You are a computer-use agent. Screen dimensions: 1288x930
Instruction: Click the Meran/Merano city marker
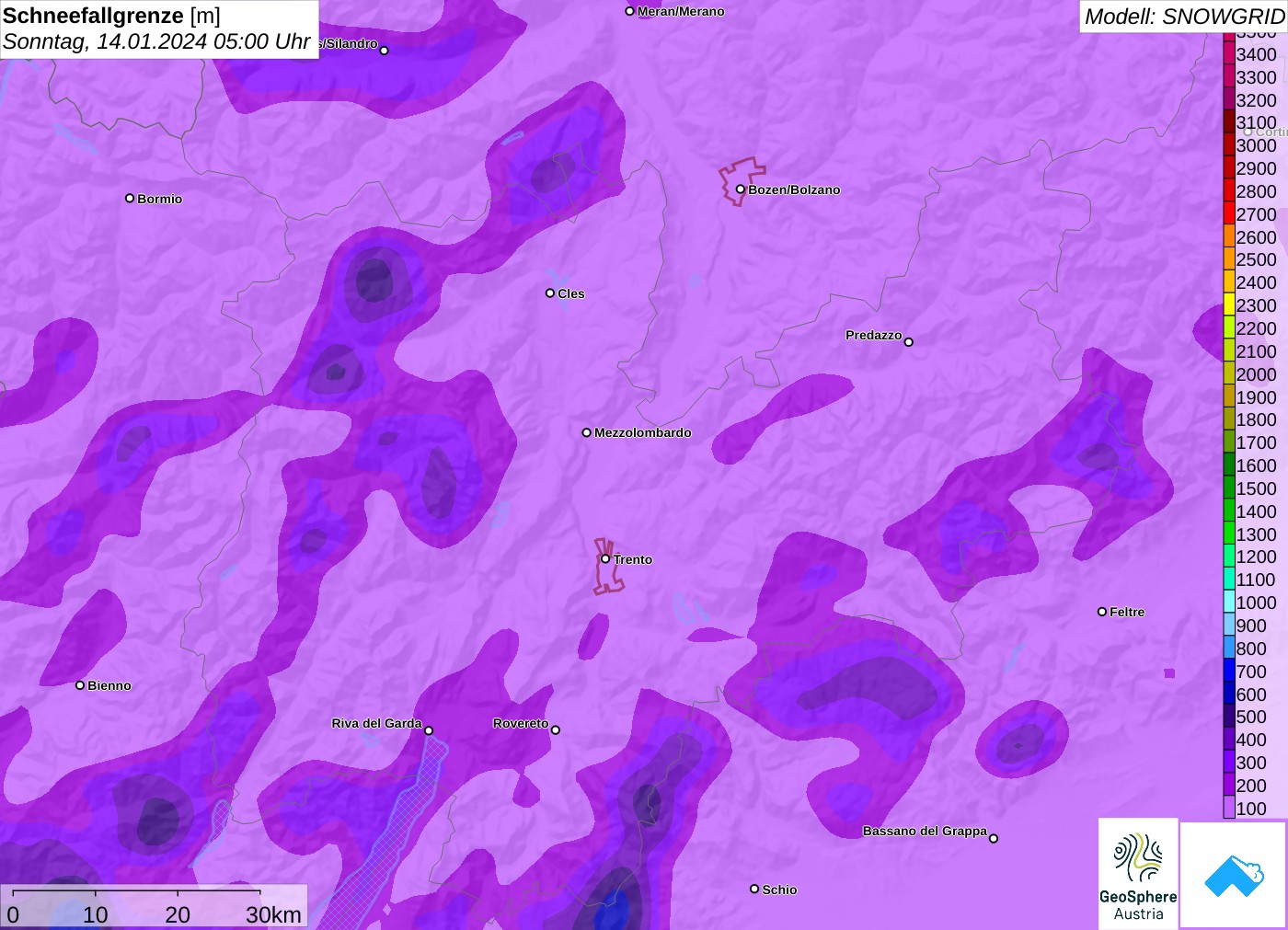click(630, 11)
